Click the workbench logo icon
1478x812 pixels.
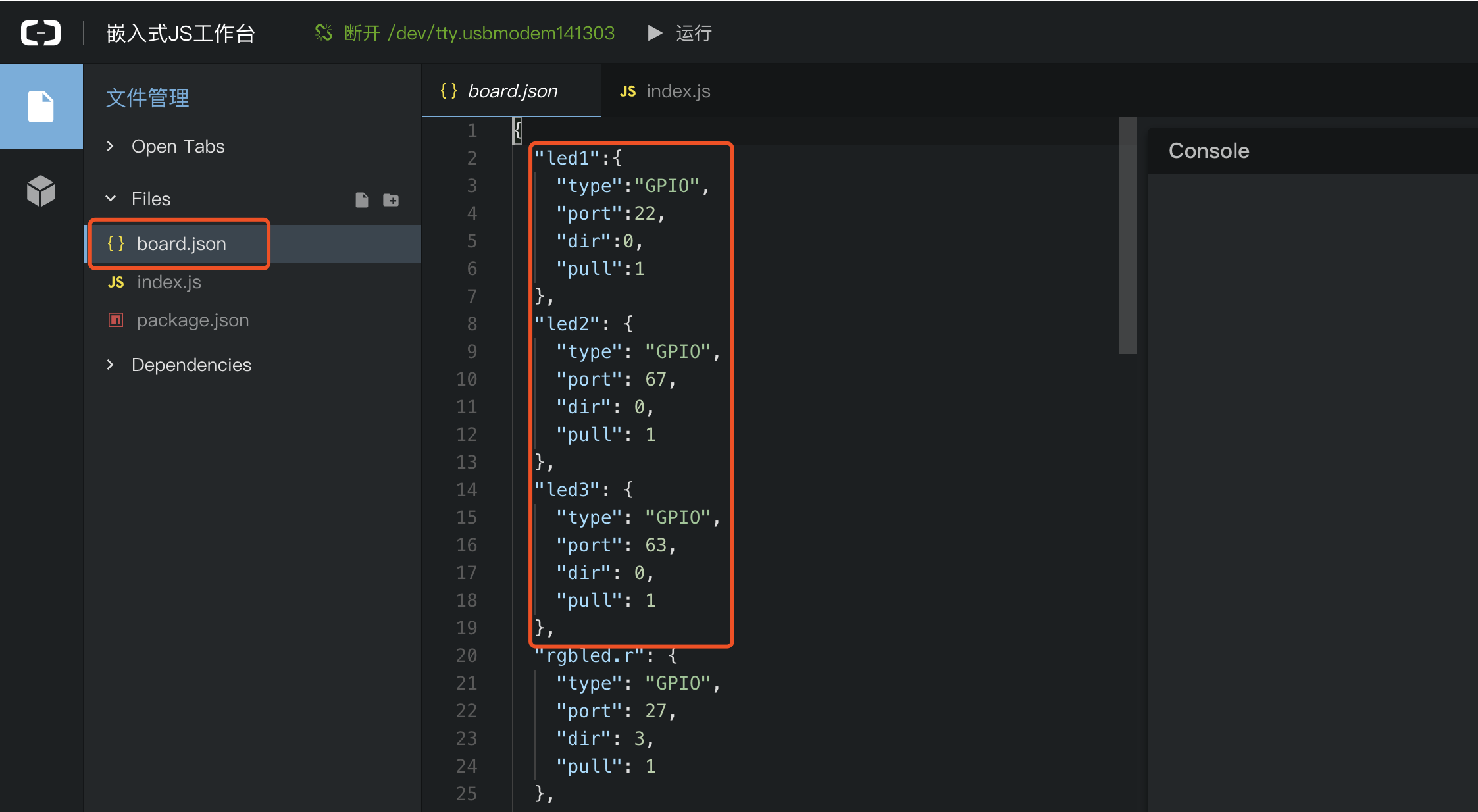click(41, 33)
